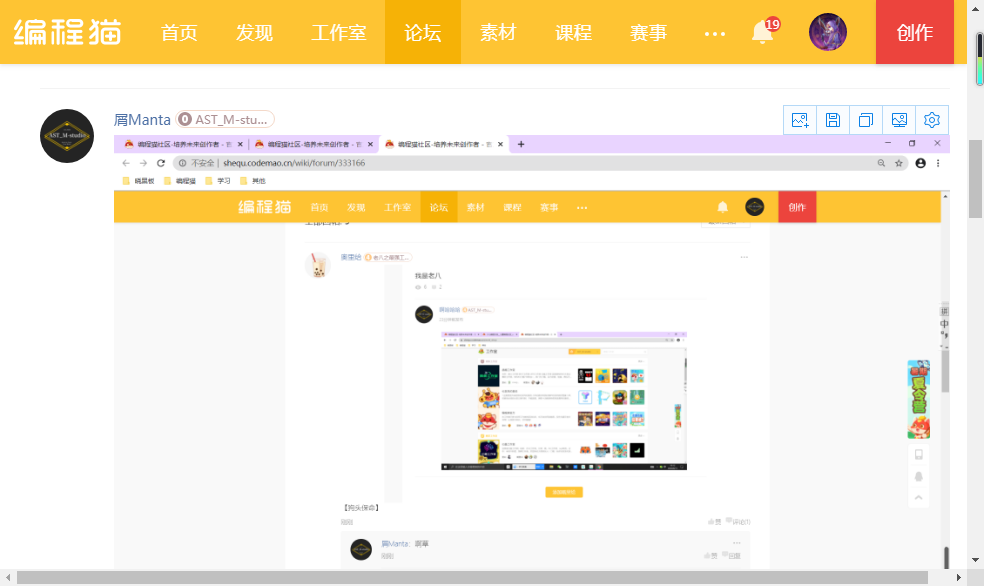This screenshot has height=586, width=984.
Task: Click the AST_M-stu... studio badge
Action: (x=225, y=119)
